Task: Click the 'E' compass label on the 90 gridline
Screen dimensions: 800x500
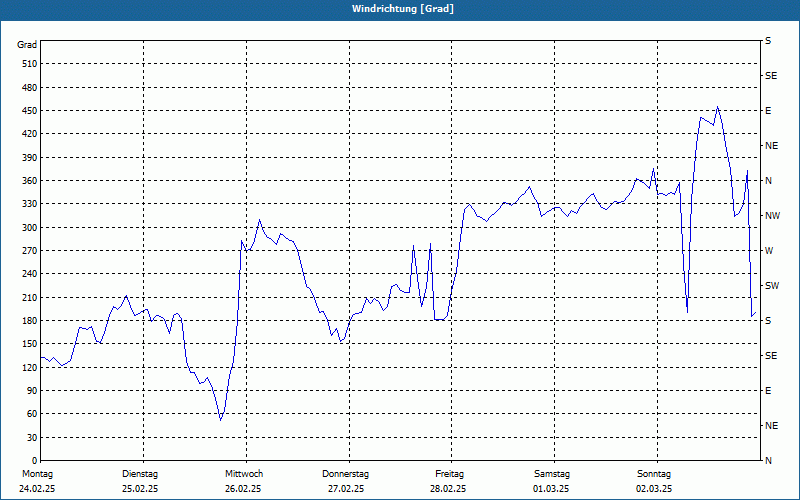Action: coord(768,391)
